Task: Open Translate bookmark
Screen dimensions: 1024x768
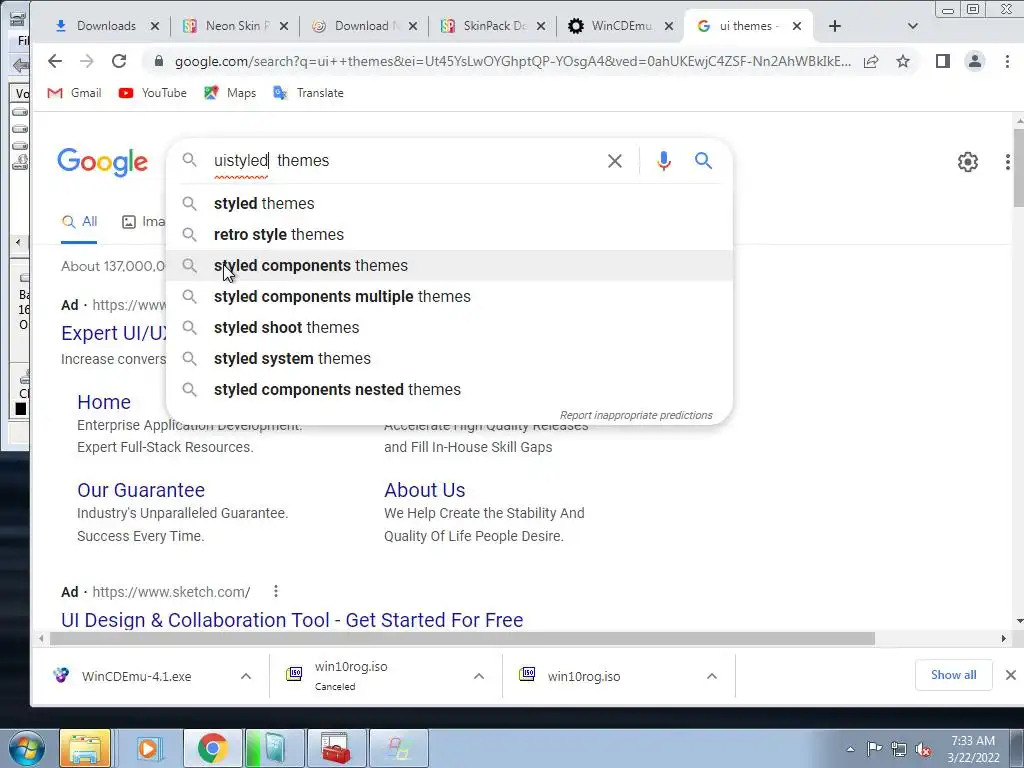Action: pyautogui.click(x=308, y=93)
